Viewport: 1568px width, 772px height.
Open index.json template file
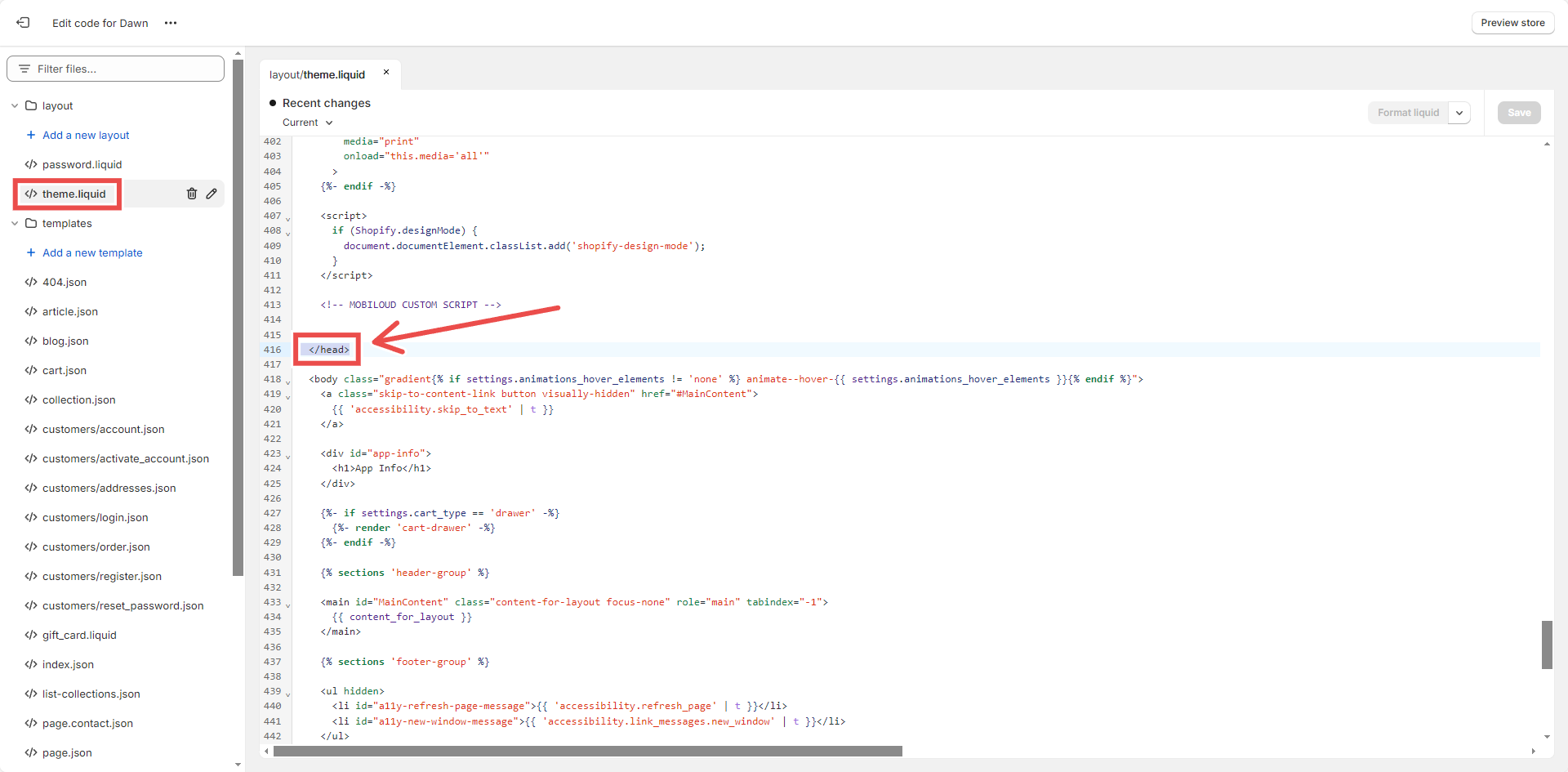68,664
